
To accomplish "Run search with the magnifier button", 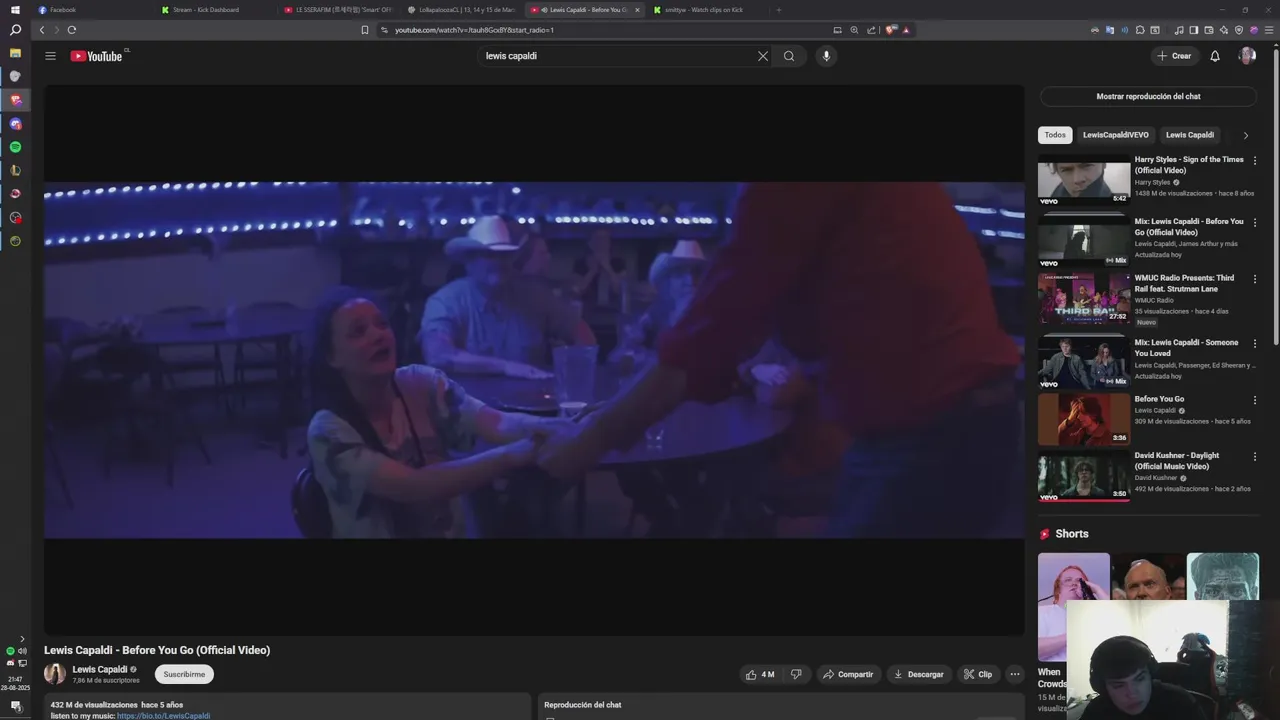I will (x=789, y=56).
